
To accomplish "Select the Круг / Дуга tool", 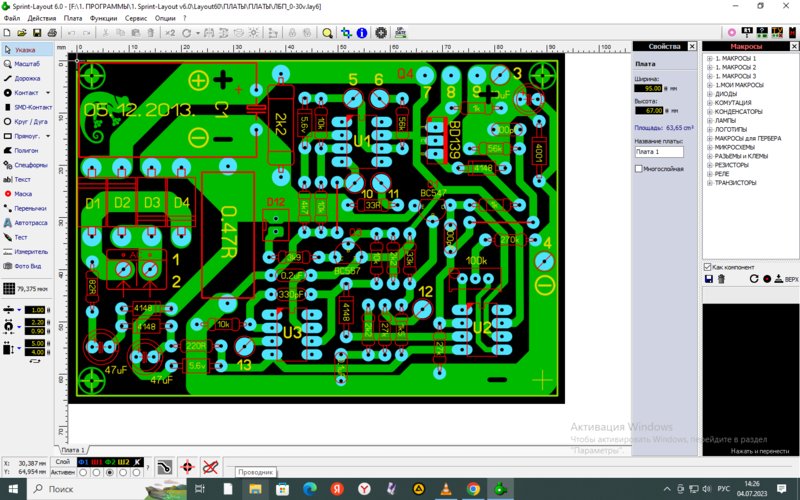I will coord(27,121).
